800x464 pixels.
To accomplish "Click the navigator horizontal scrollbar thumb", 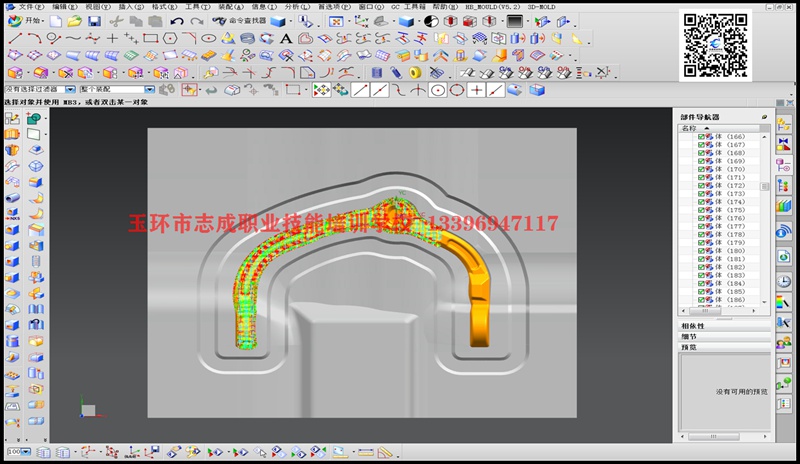I will point(705,310).
